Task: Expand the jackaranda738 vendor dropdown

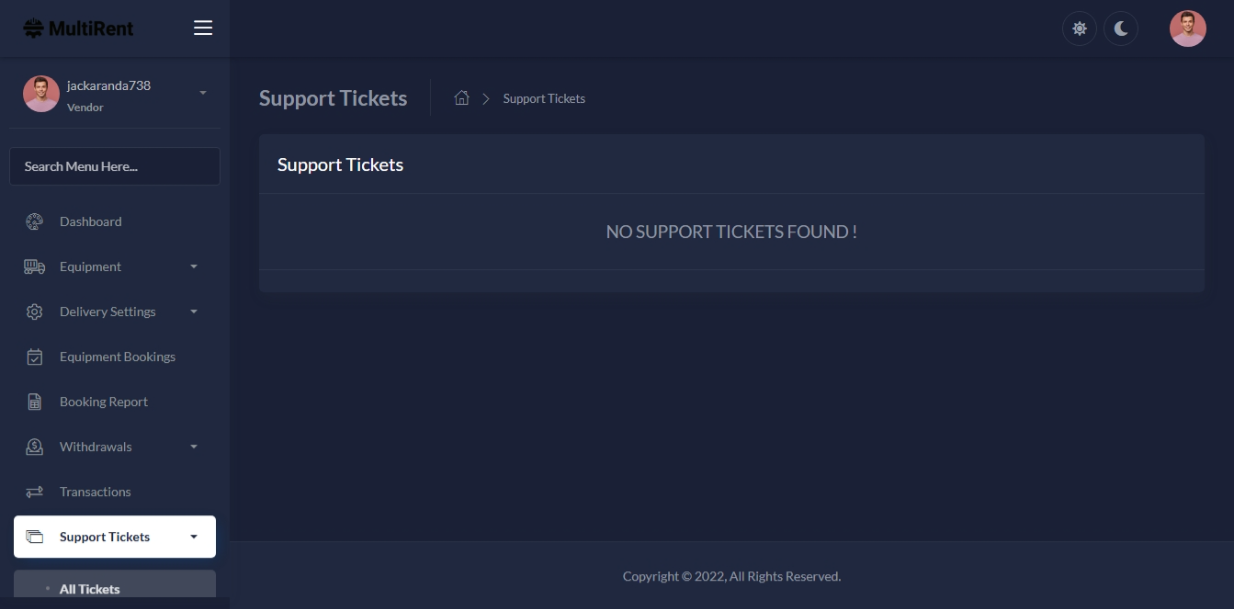Action: click(203, 93)
